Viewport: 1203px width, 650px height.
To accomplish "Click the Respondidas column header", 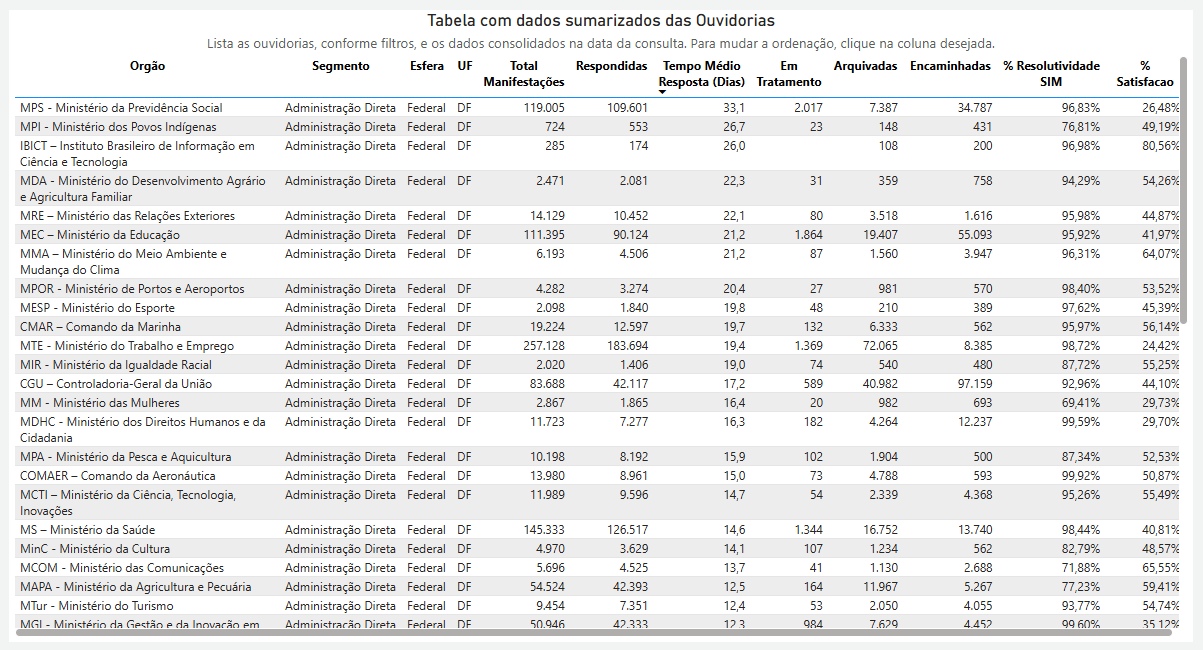I will point(611,67).
